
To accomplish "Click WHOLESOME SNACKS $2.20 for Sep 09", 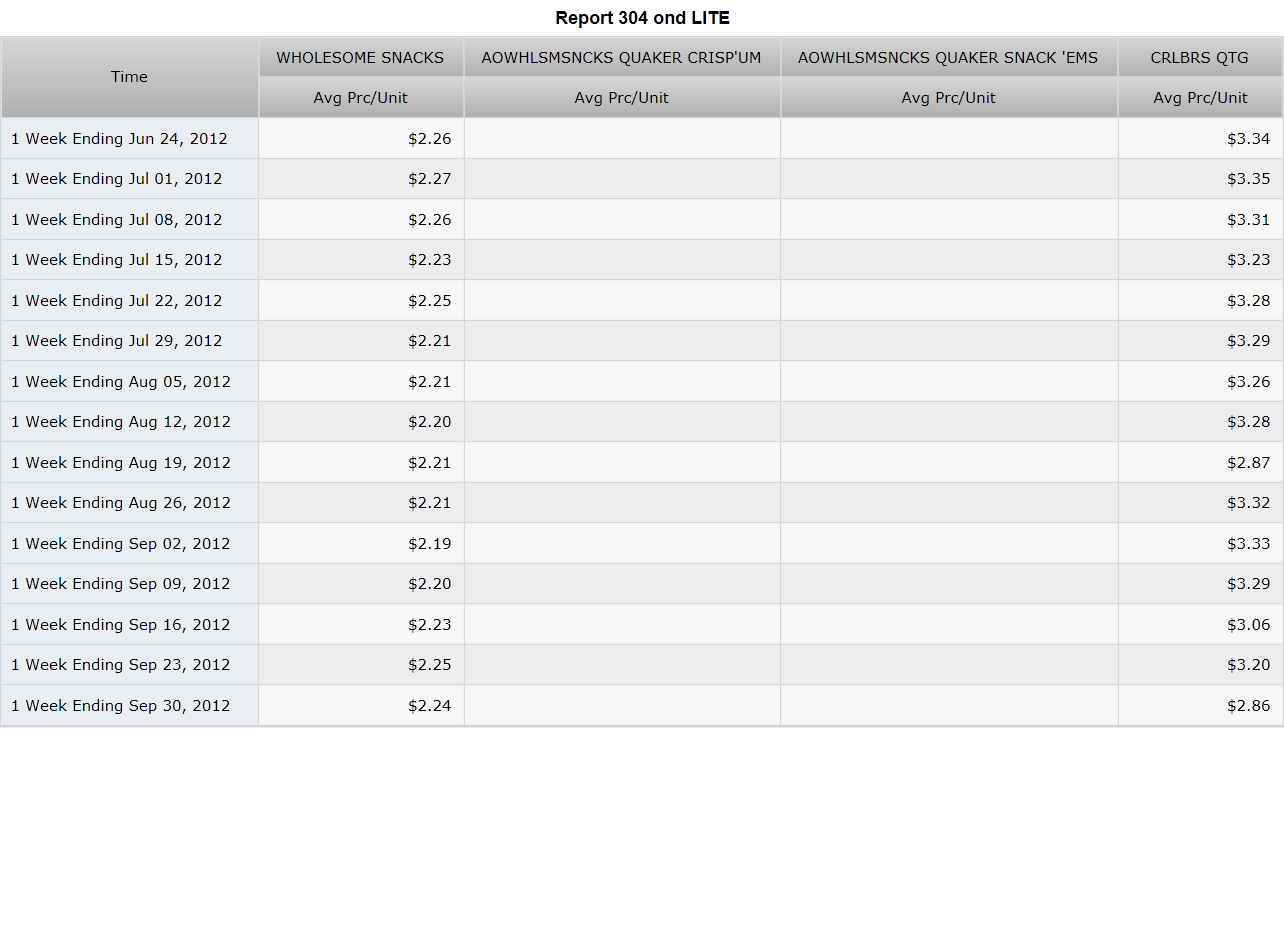I will coord(430,584).
